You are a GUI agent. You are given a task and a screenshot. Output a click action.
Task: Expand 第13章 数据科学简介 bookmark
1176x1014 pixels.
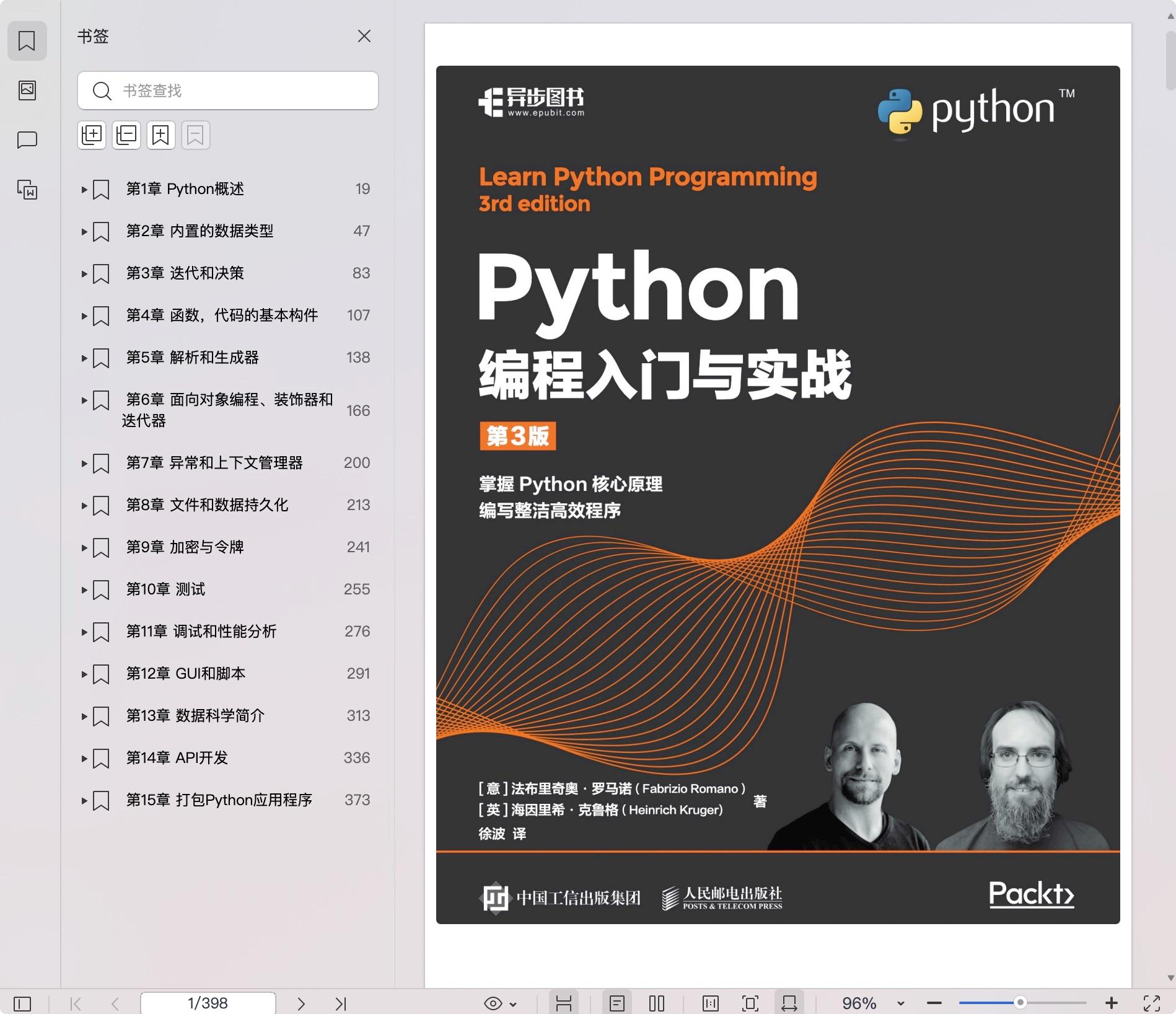click(x=84, y=716)
